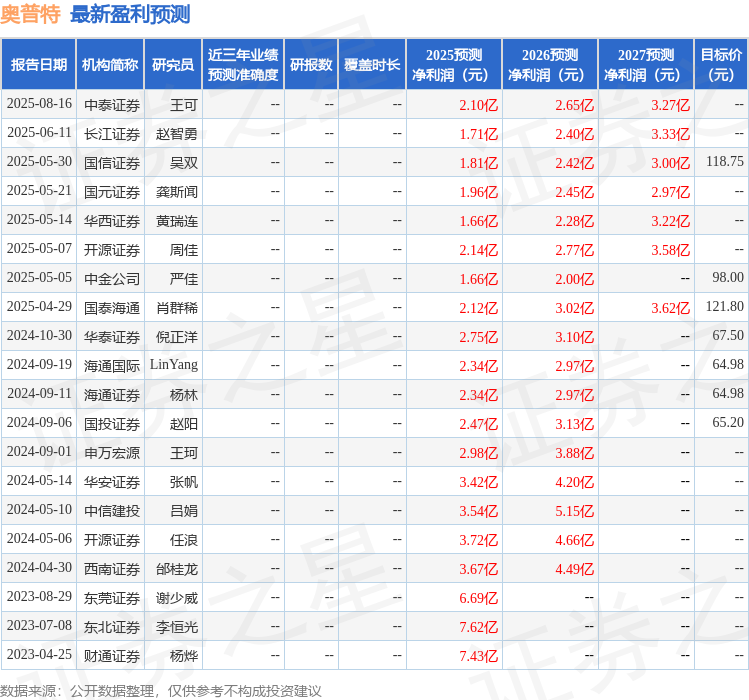Click the 2.10亿 profit value

click(x=478, y=105)
